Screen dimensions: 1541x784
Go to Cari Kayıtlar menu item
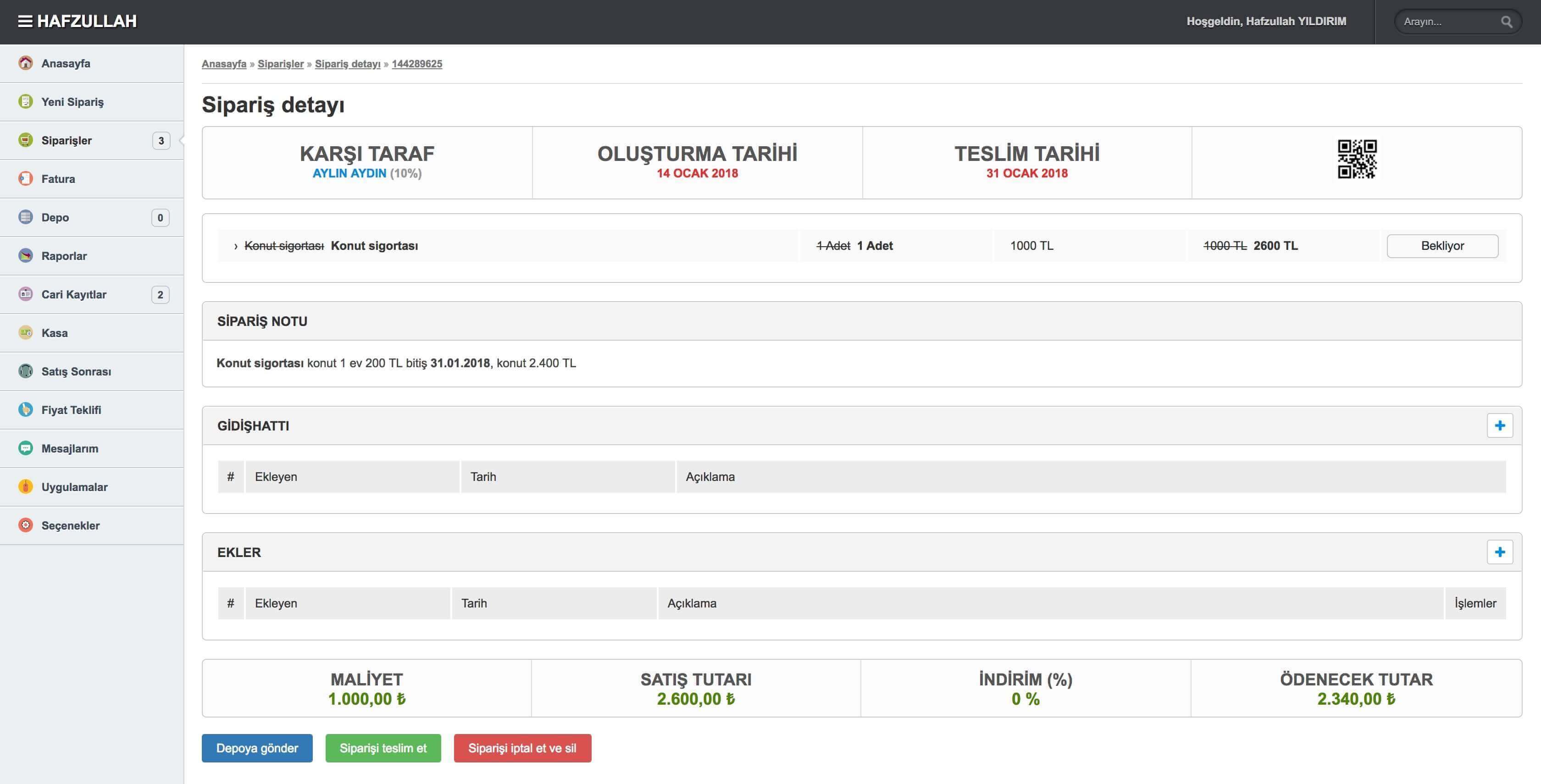point(73,294)
